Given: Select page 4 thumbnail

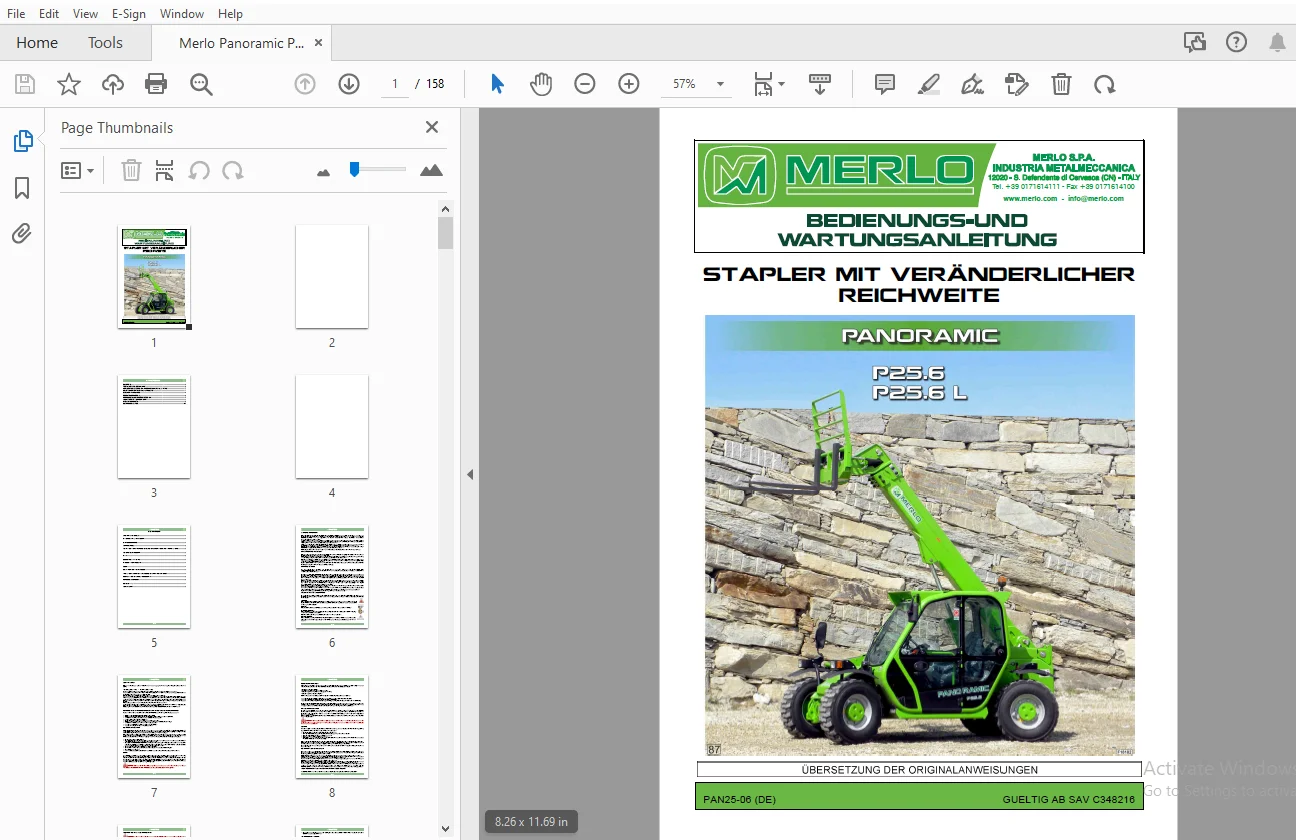Looking at the screenshot, I should (x=332, y=427).
